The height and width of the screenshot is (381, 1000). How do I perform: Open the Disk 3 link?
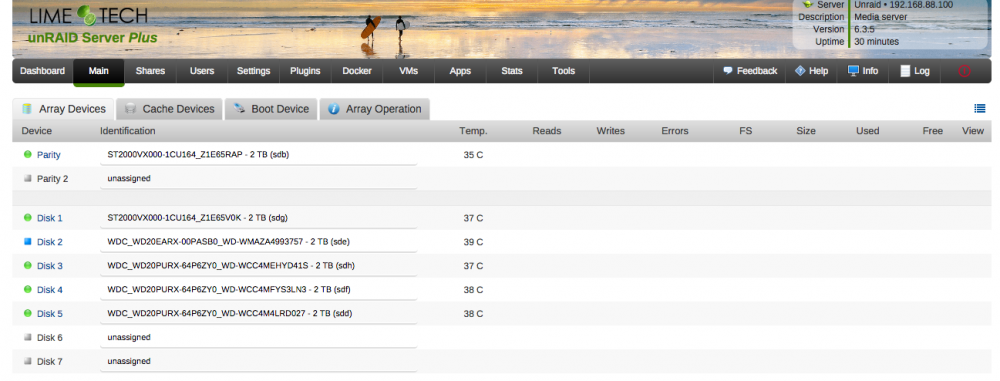point(50,266)
